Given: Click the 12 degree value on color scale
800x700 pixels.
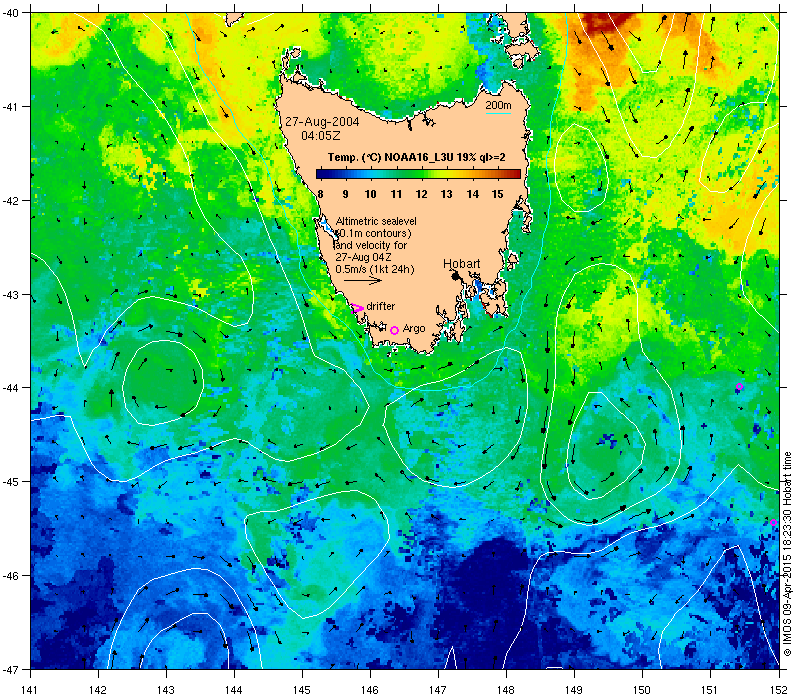Looking at the screenshot, I should click(x=421, y=194).
